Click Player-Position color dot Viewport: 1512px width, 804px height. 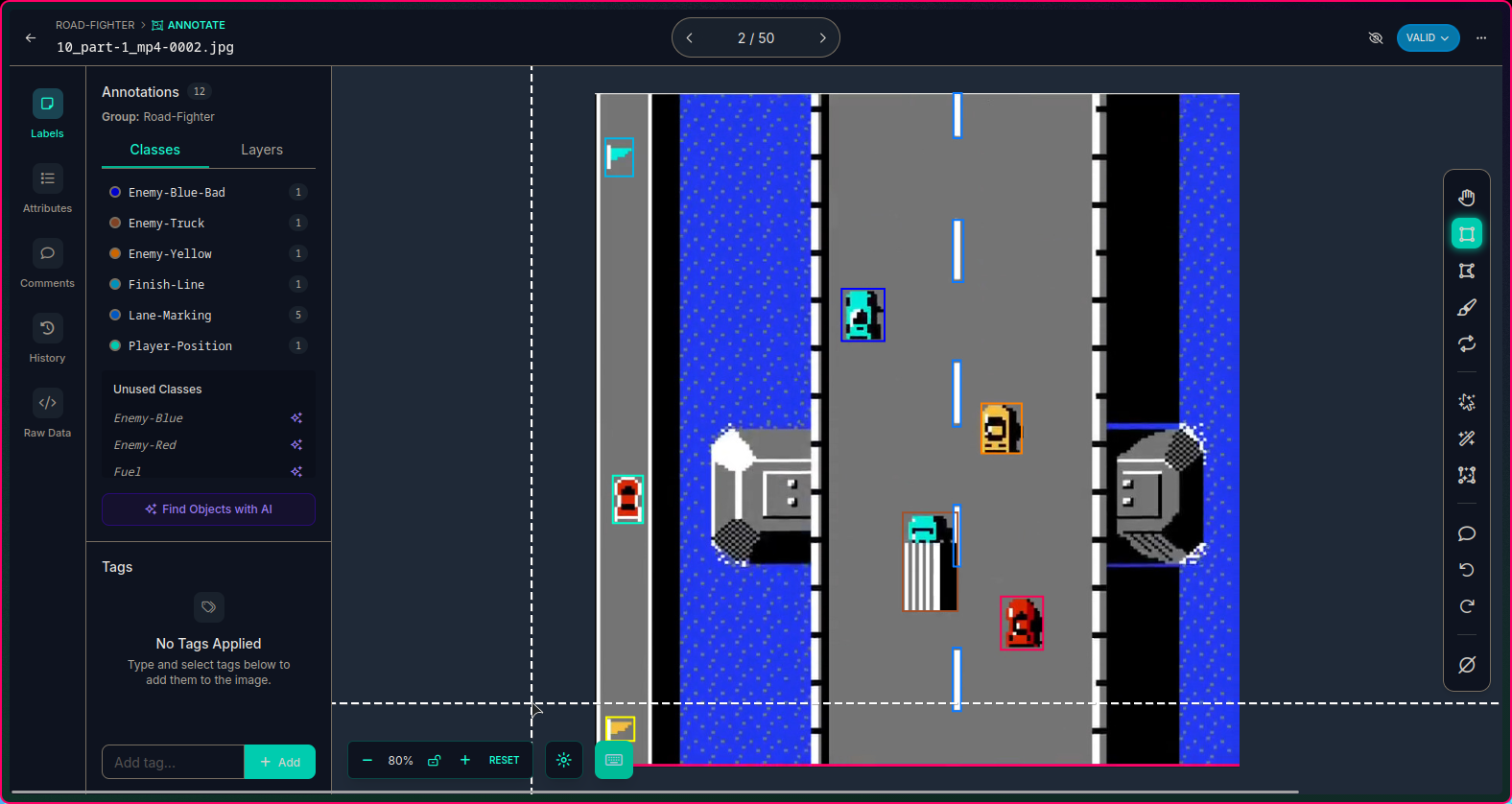115,345
